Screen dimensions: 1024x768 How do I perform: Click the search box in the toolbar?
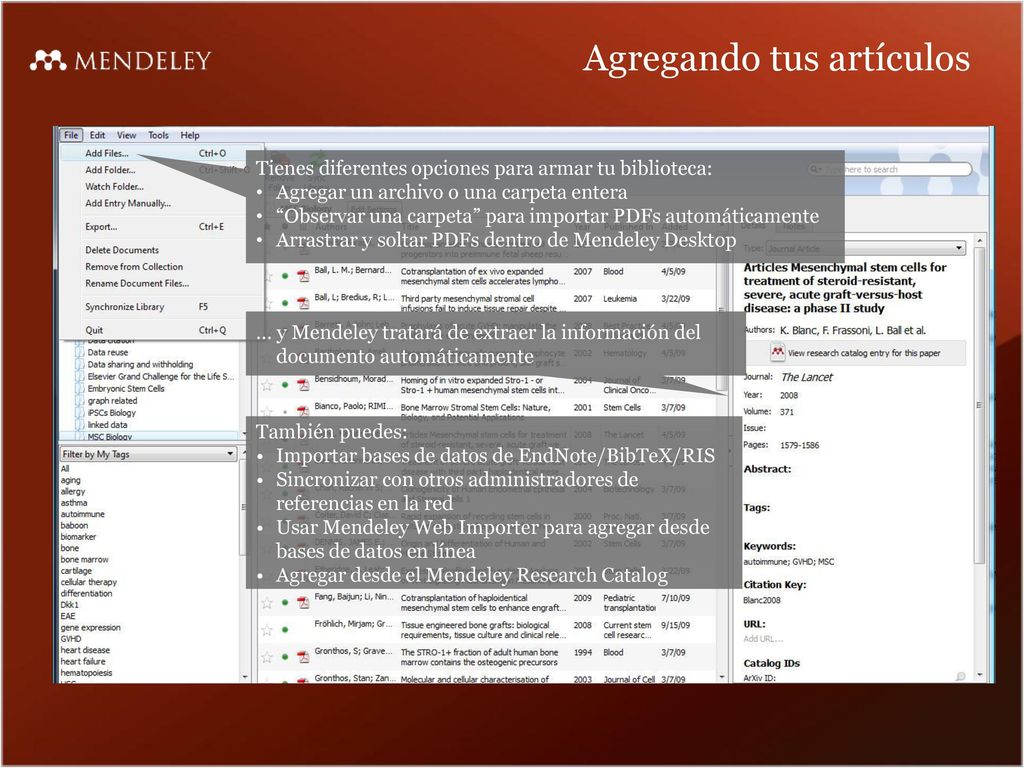pos(889,169)
